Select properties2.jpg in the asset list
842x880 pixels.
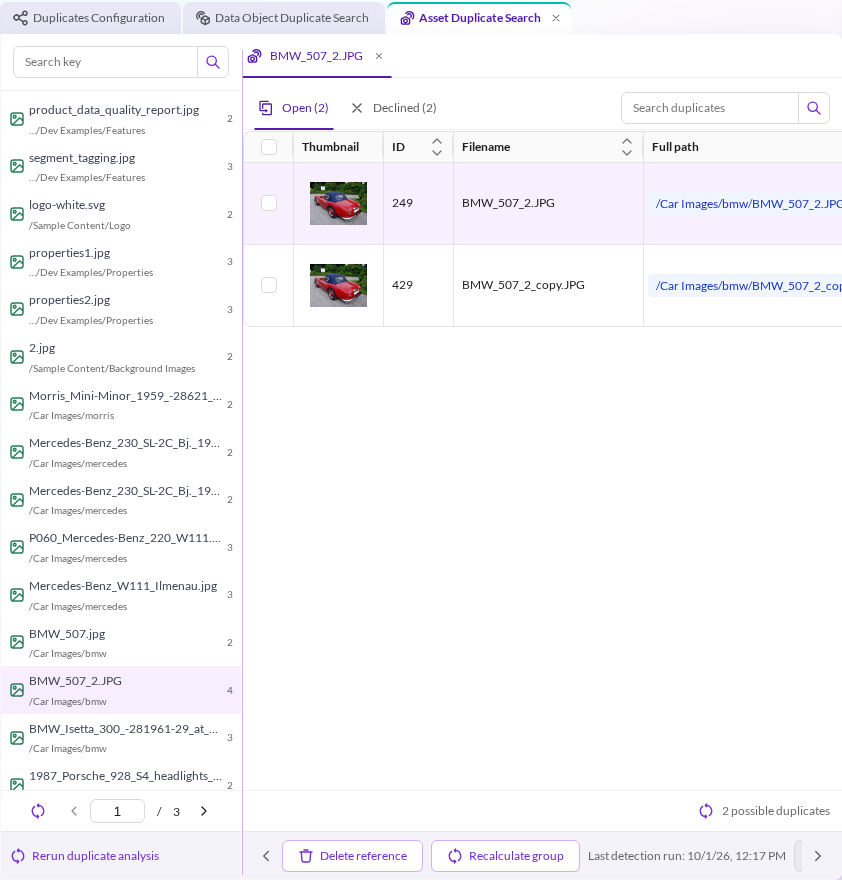[121, 310]
